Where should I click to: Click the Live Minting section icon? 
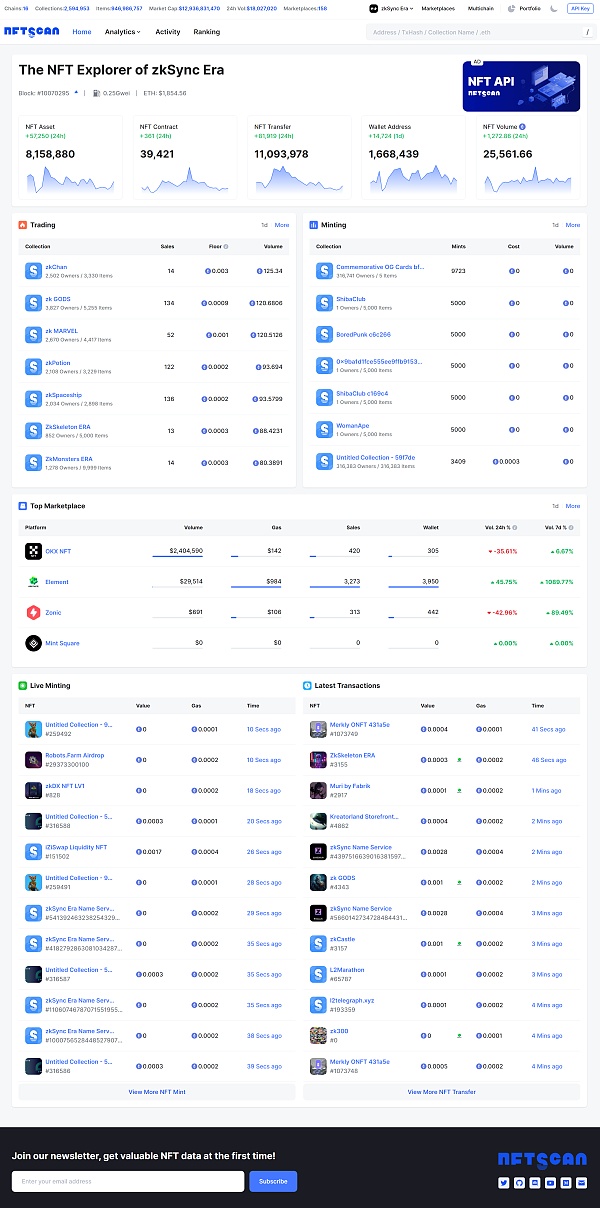click(x=23, y=686)
